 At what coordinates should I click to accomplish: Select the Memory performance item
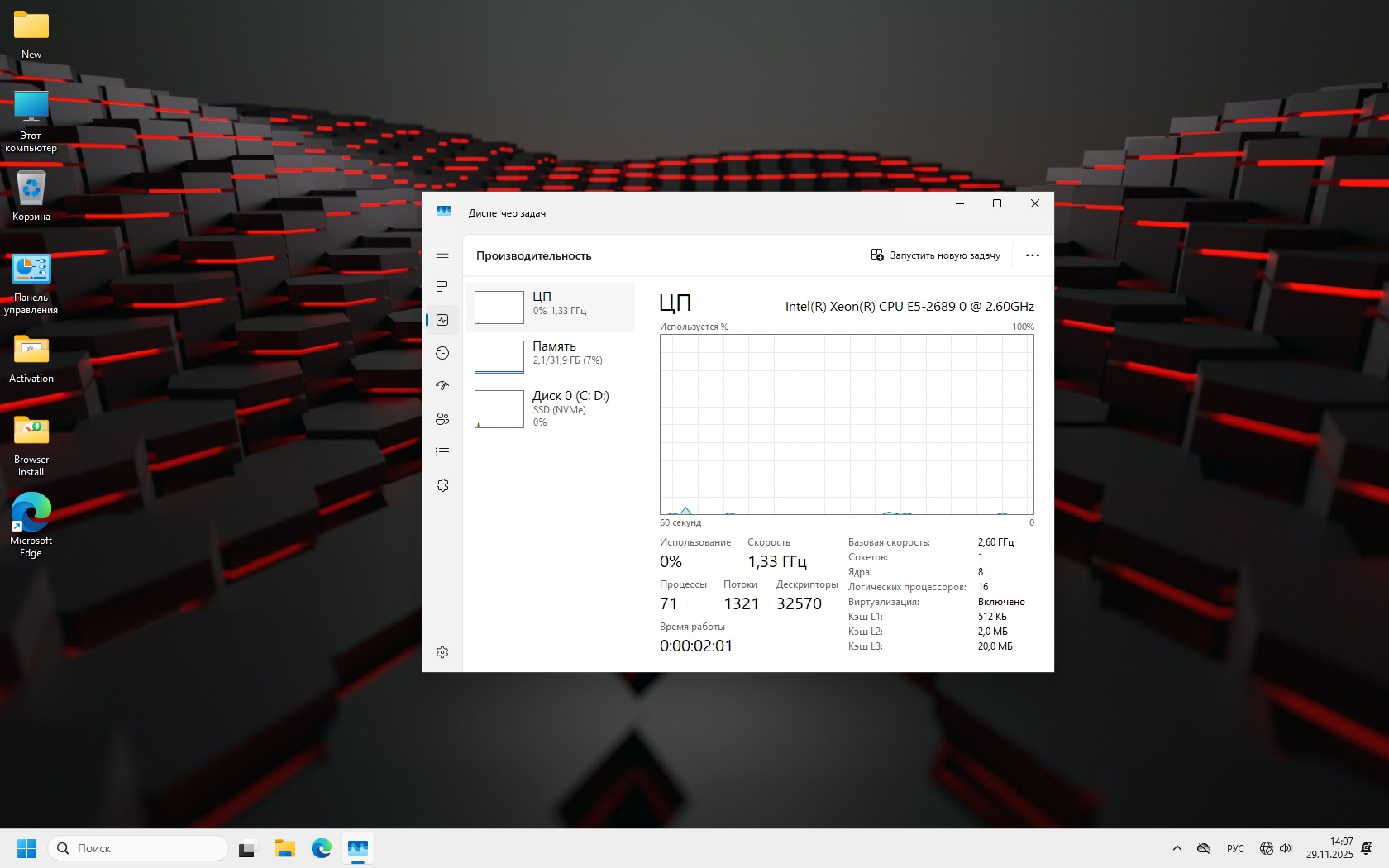click(551, 356)
